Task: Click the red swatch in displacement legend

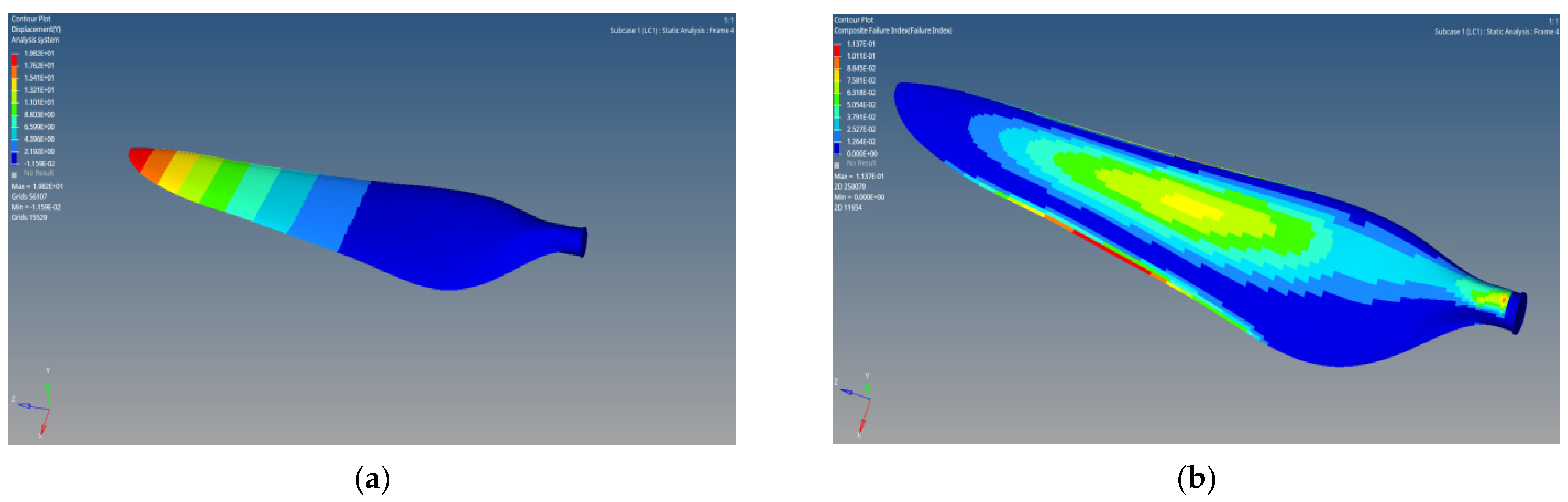Action: click(x=14, y=60)
